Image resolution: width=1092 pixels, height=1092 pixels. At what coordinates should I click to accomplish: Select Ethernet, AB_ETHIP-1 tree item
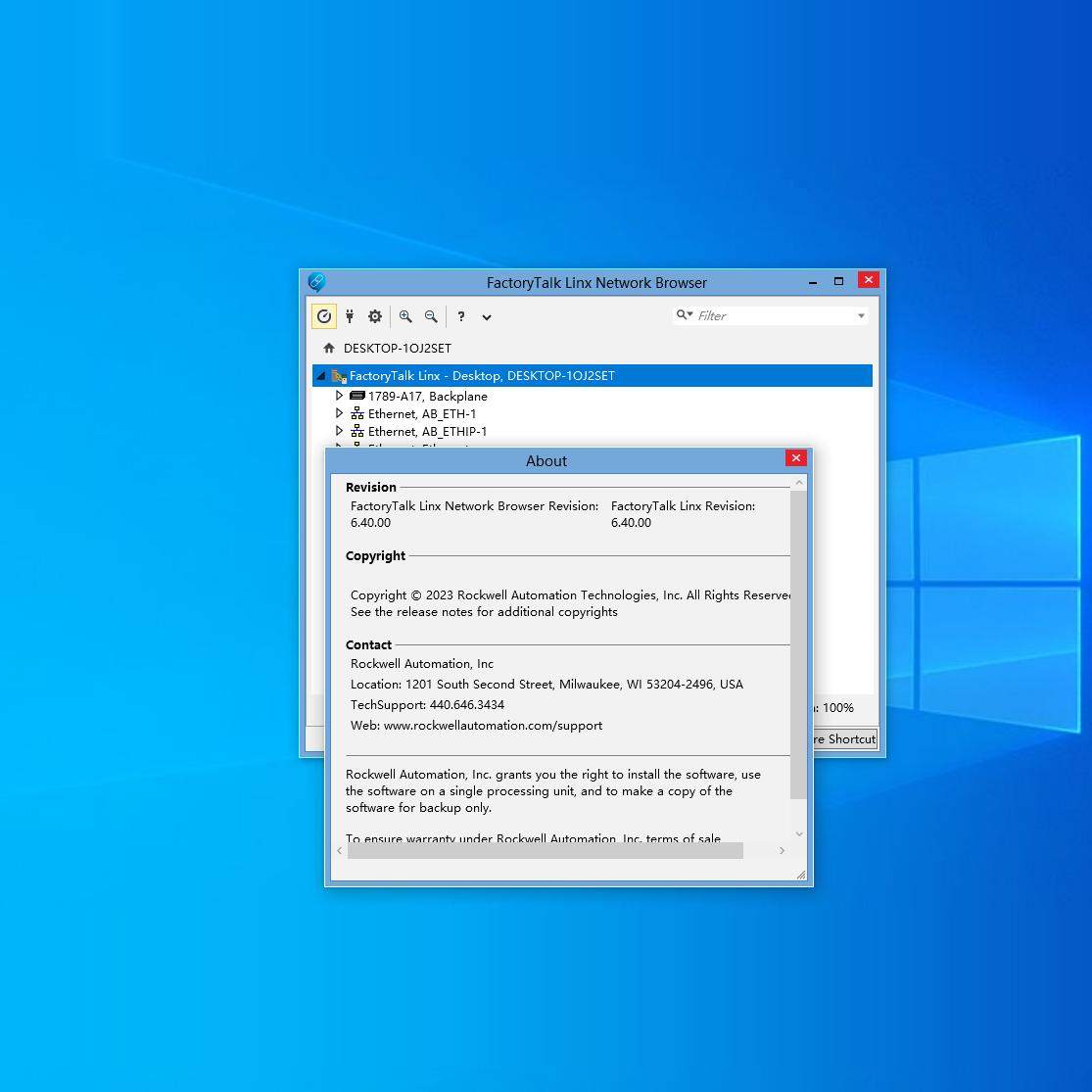[x=428, y=432]
